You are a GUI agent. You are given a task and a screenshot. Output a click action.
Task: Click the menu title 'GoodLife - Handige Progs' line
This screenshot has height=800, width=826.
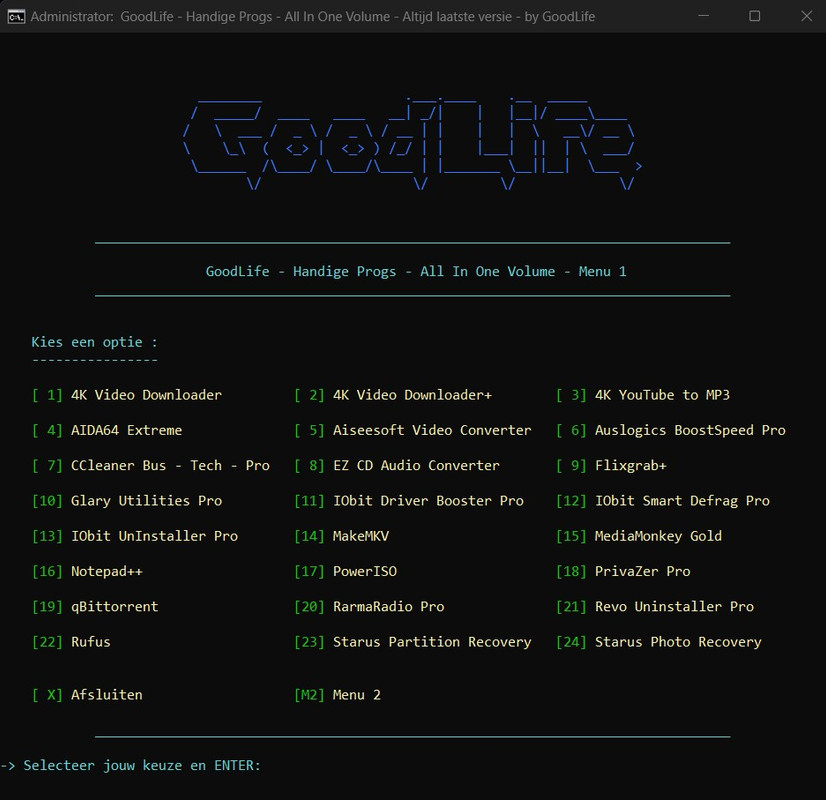416,272
